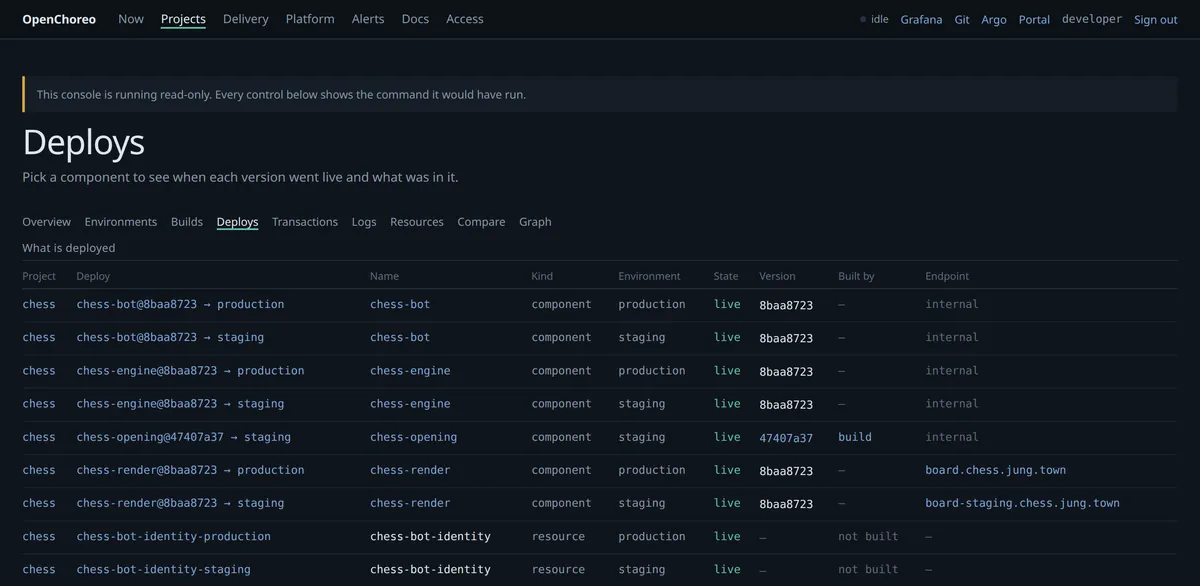Screen dimensions: 1200x586
Task: Click chess project in chess-opening row
Action: 39,437
